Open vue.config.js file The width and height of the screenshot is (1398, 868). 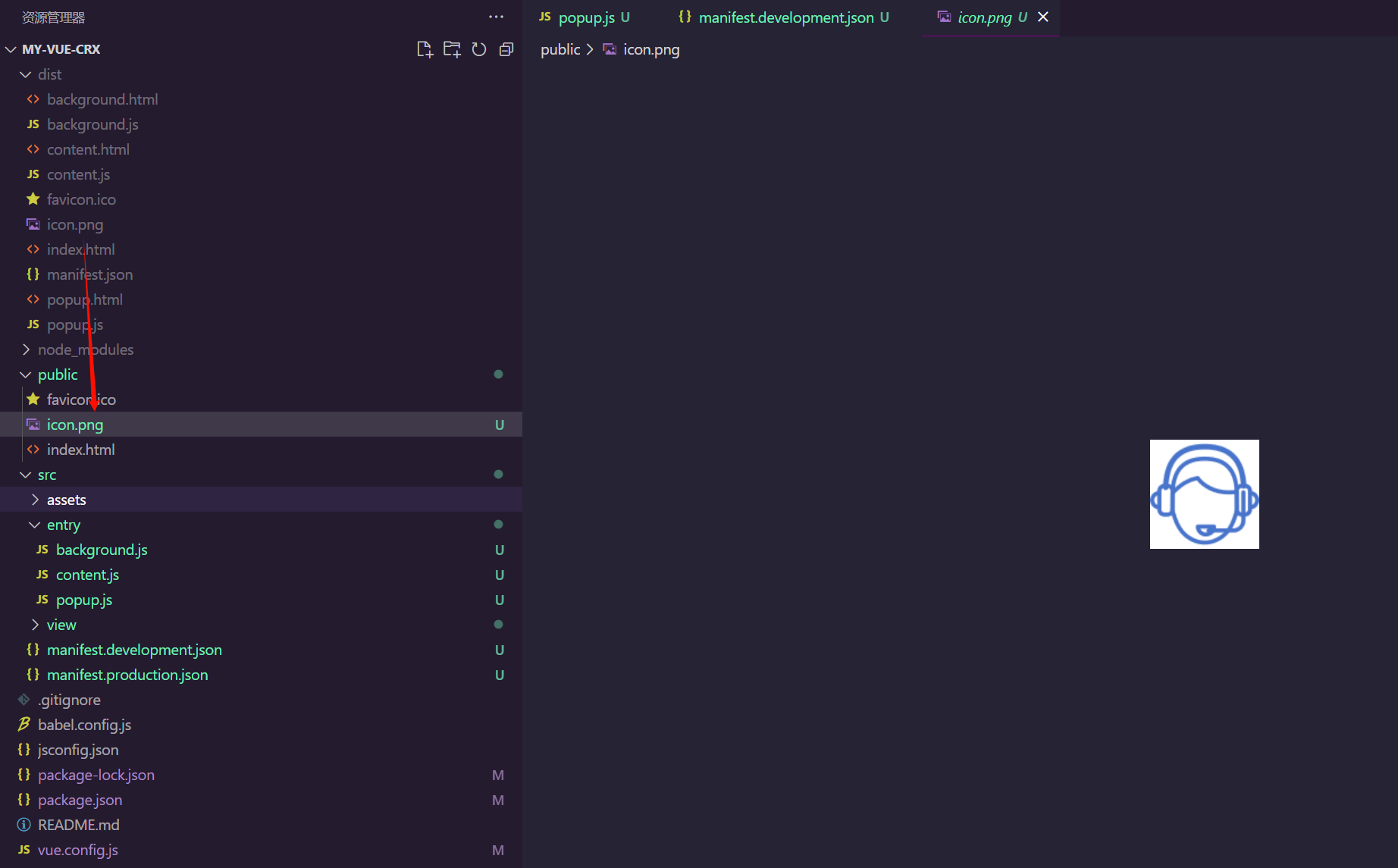pyautogui.click(x=78, y=850)
